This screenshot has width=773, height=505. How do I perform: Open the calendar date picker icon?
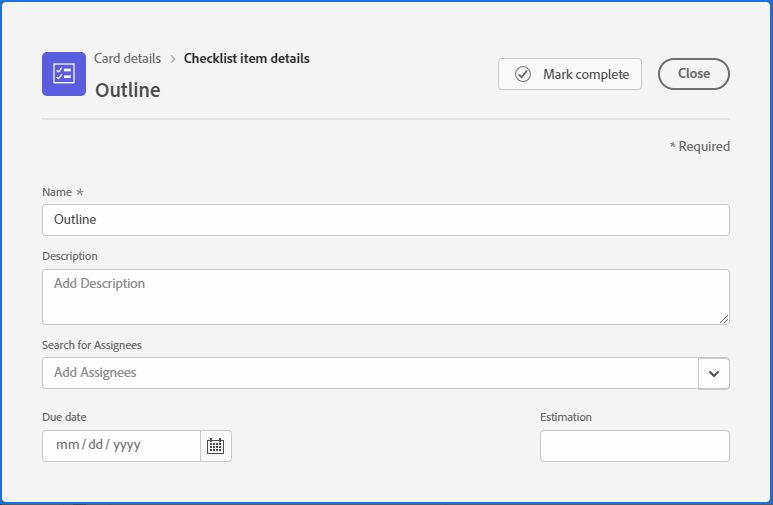[x=216, y=446]
